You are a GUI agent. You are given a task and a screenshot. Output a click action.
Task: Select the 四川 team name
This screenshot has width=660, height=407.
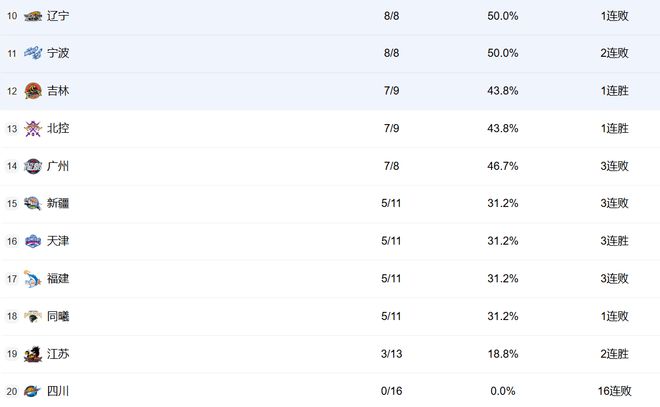pos(58,391)
